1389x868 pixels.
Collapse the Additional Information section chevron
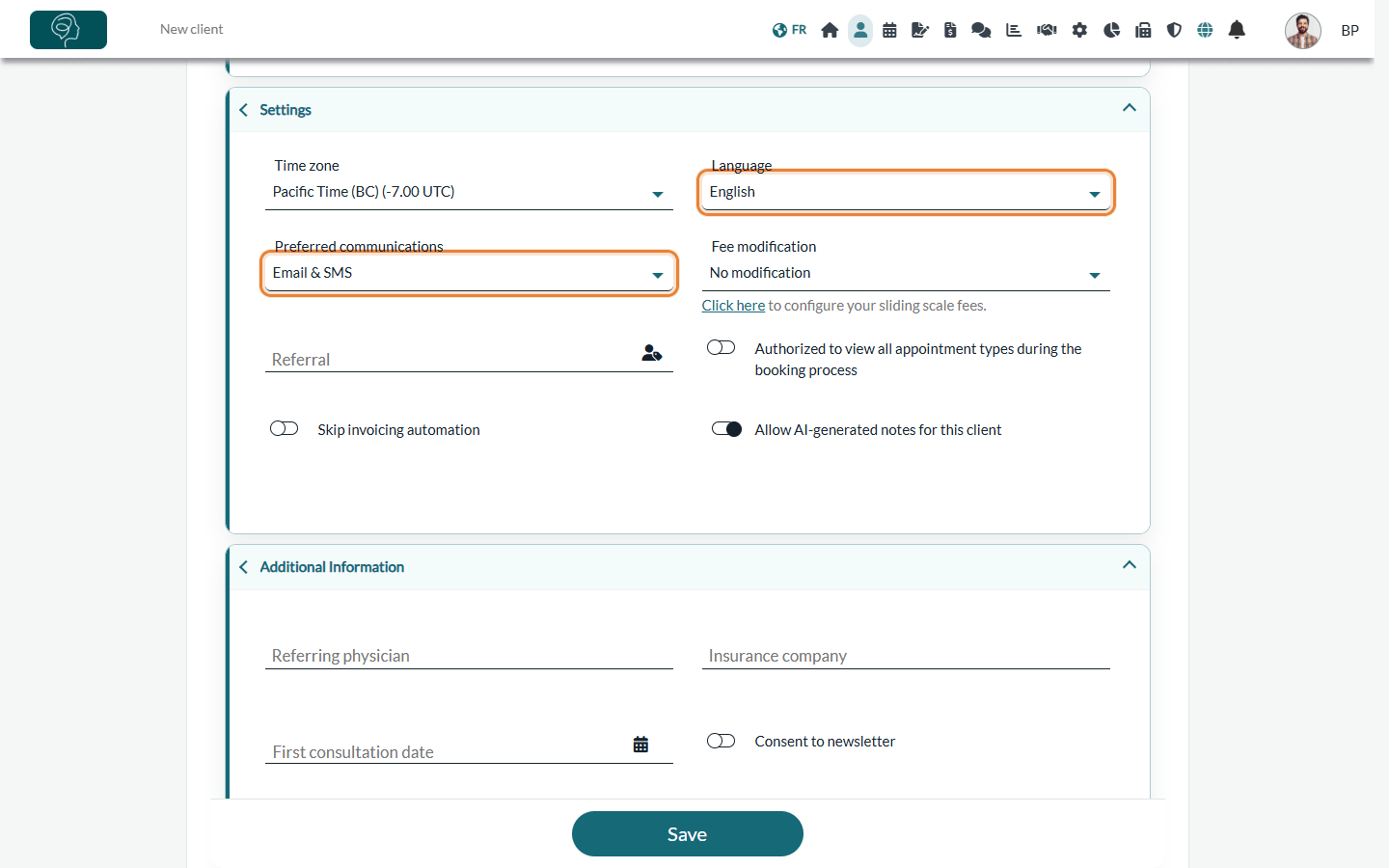click(x=1130, y=565)
